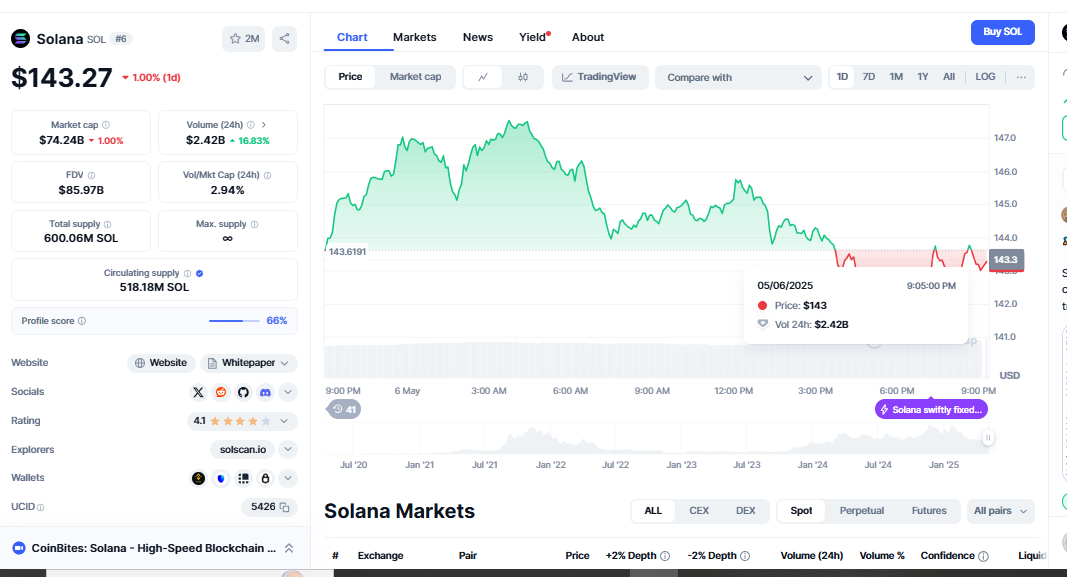Click the Circulating supply info icon
This screenshot has width=1067, height=577.
187,273
